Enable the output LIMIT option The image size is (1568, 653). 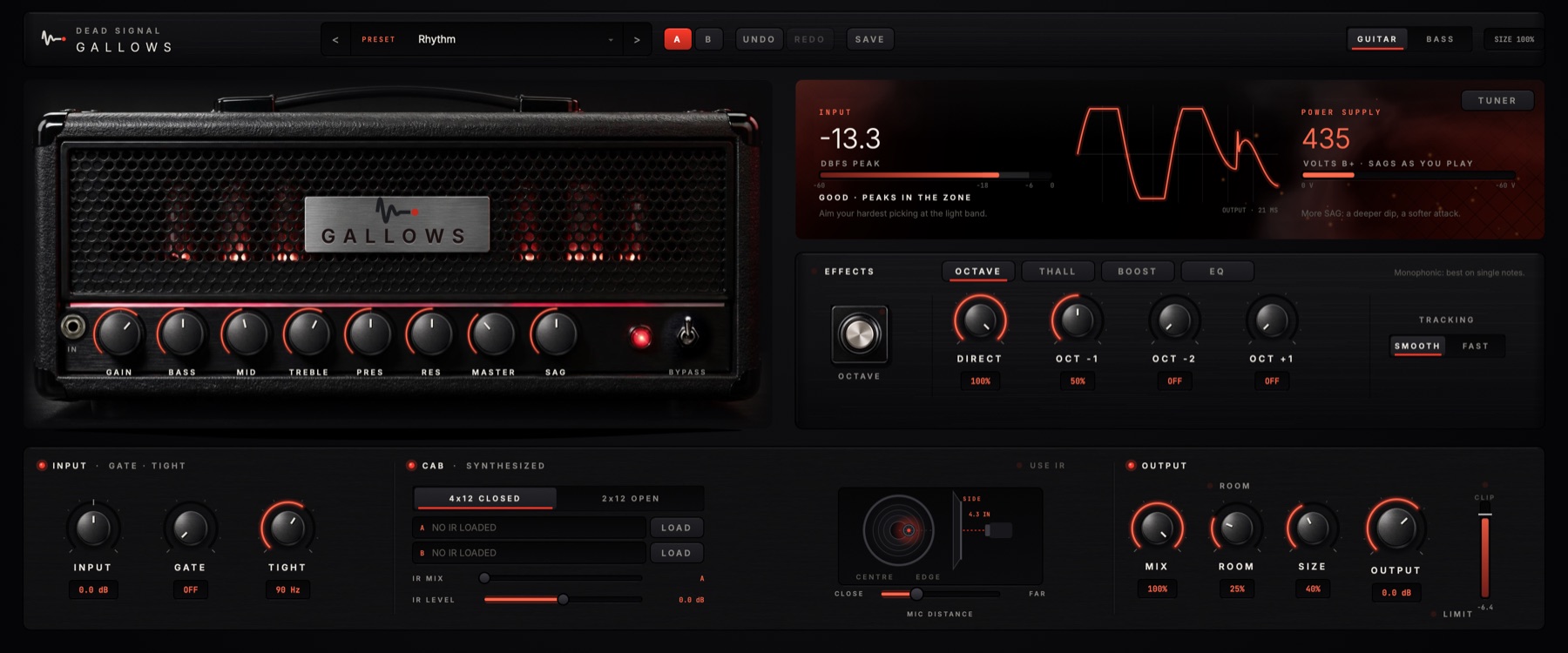click(1452, 614)
